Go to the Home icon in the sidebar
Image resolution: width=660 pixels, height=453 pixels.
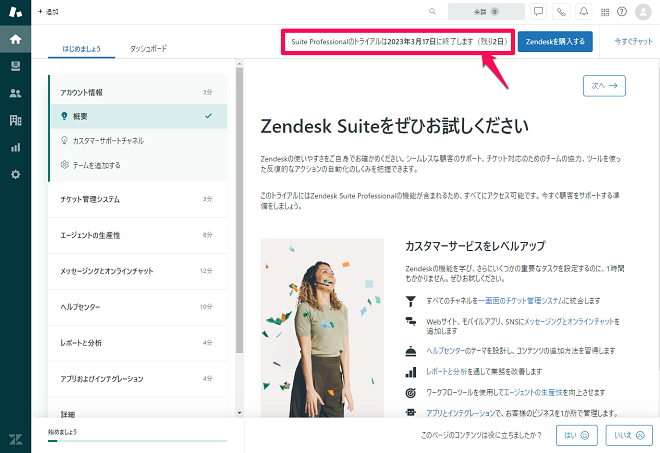pos(15,39)
